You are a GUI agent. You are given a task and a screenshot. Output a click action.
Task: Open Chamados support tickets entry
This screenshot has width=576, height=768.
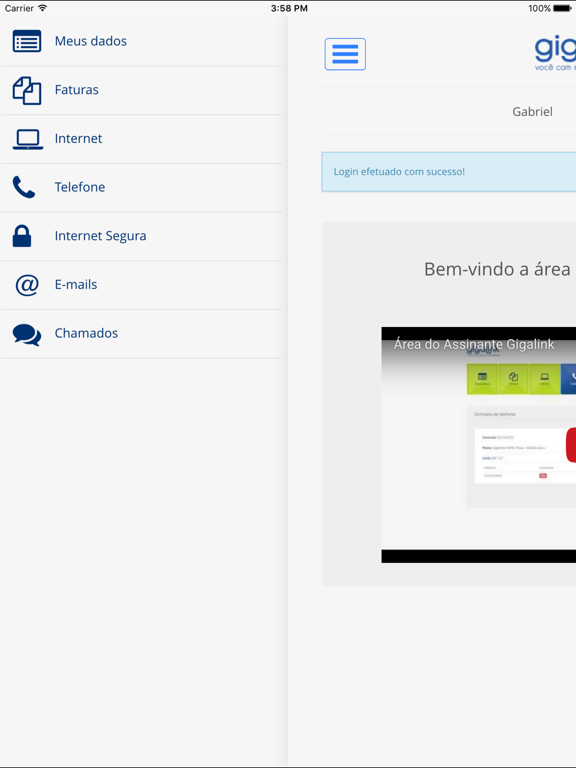coord(142,334)
